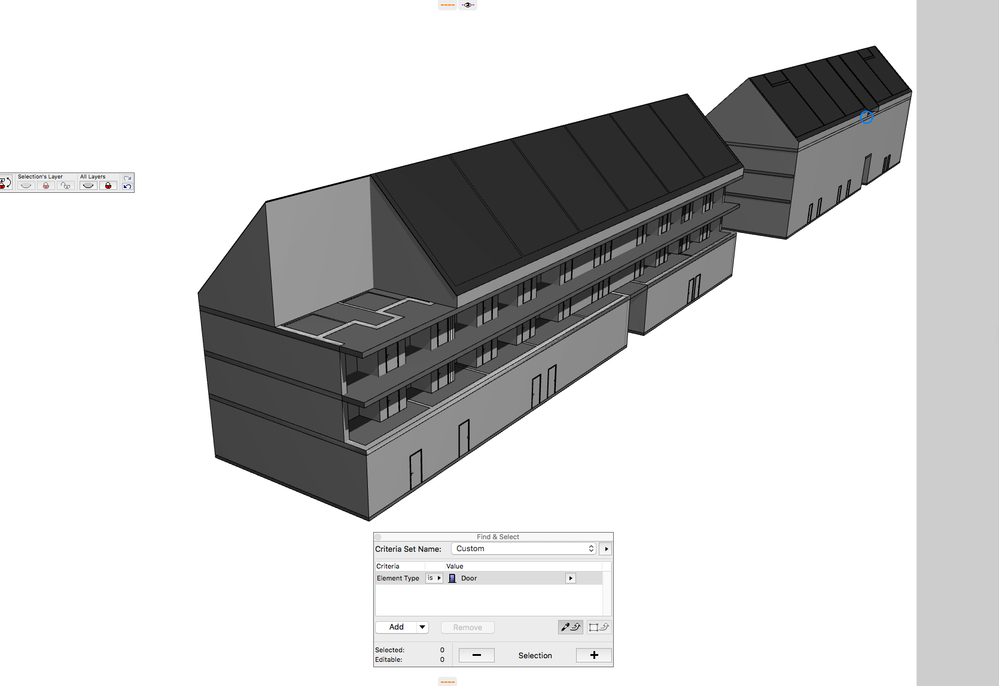Click the Add button to add a criterion

click(x=399, y=626)
